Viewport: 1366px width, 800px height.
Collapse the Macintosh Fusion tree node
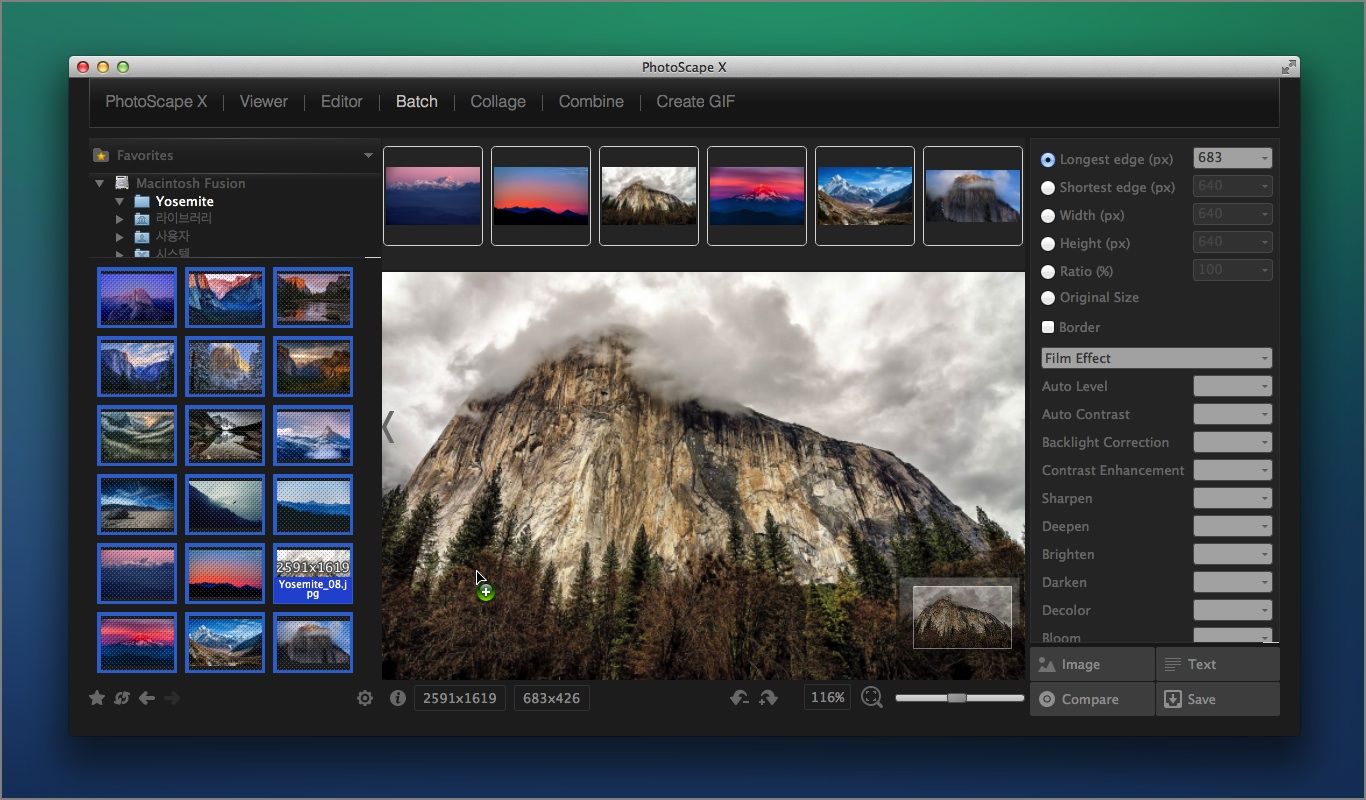pyautogui.click(x=99, y=183)
